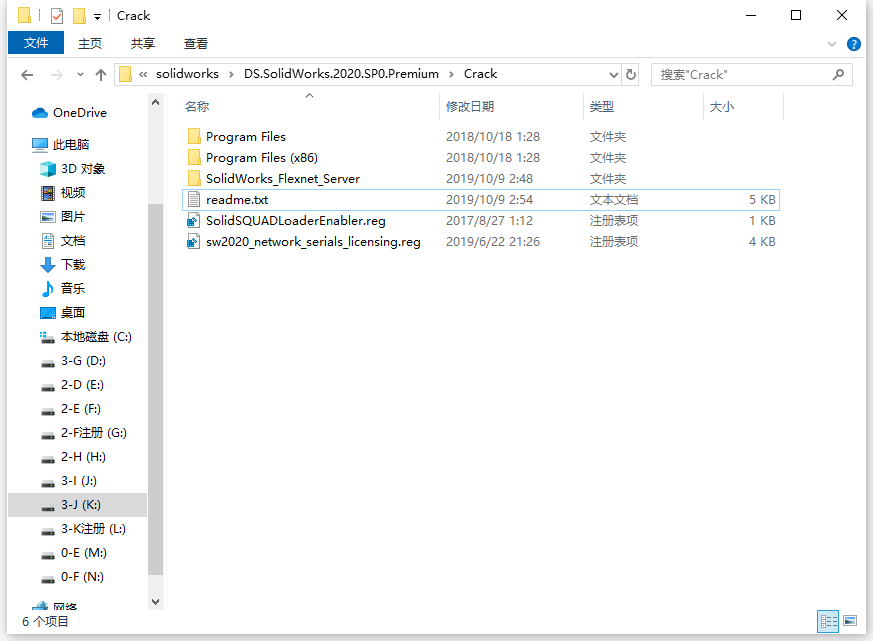Image resolution: width=873 pixels, height=641 pixels.
Task: Select the sw2020_network_serials_licensing.reg file icon
Action: click(x=194, y=242)
